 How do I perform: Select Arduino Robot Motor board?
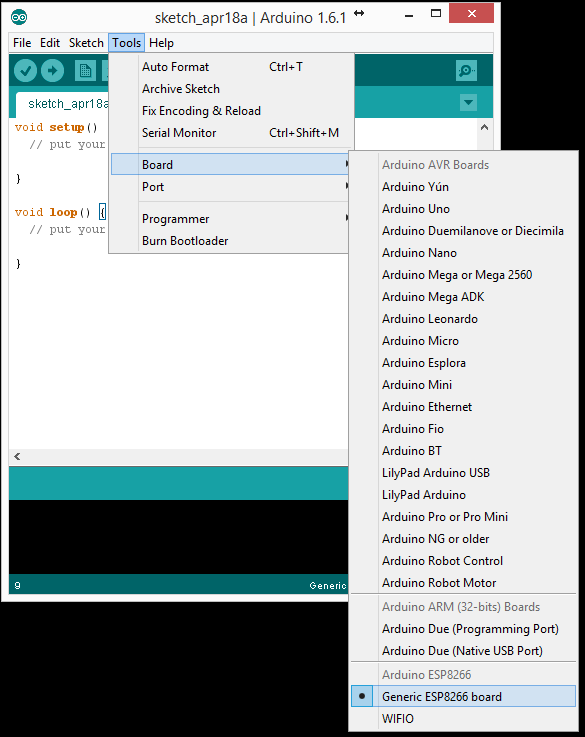click(463, 583)
